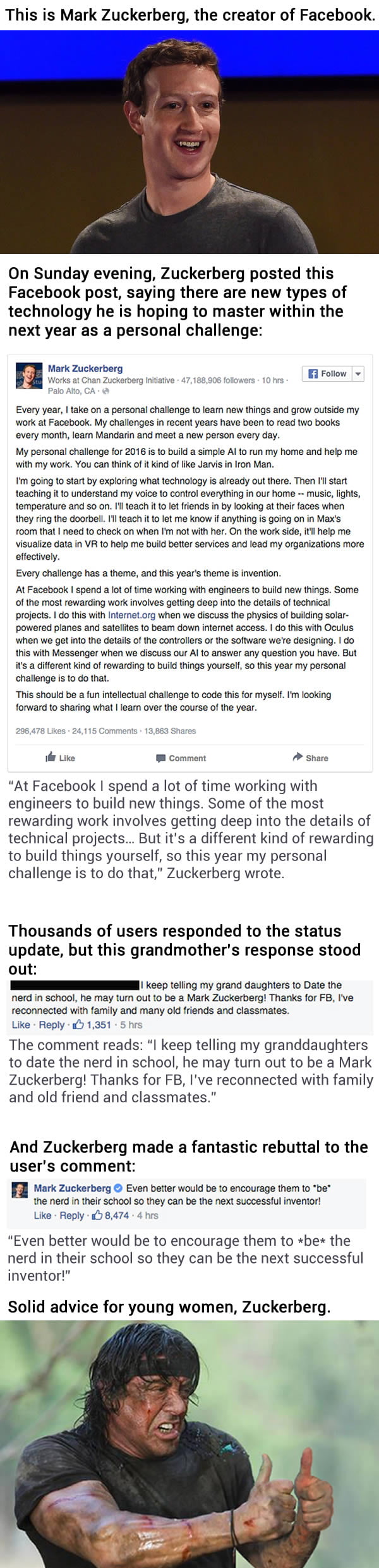The width and height of the screenshot is (379, 1568).
Task: Click the thumbs-up icon next to 1,351
Action: tap(78, 1024)
